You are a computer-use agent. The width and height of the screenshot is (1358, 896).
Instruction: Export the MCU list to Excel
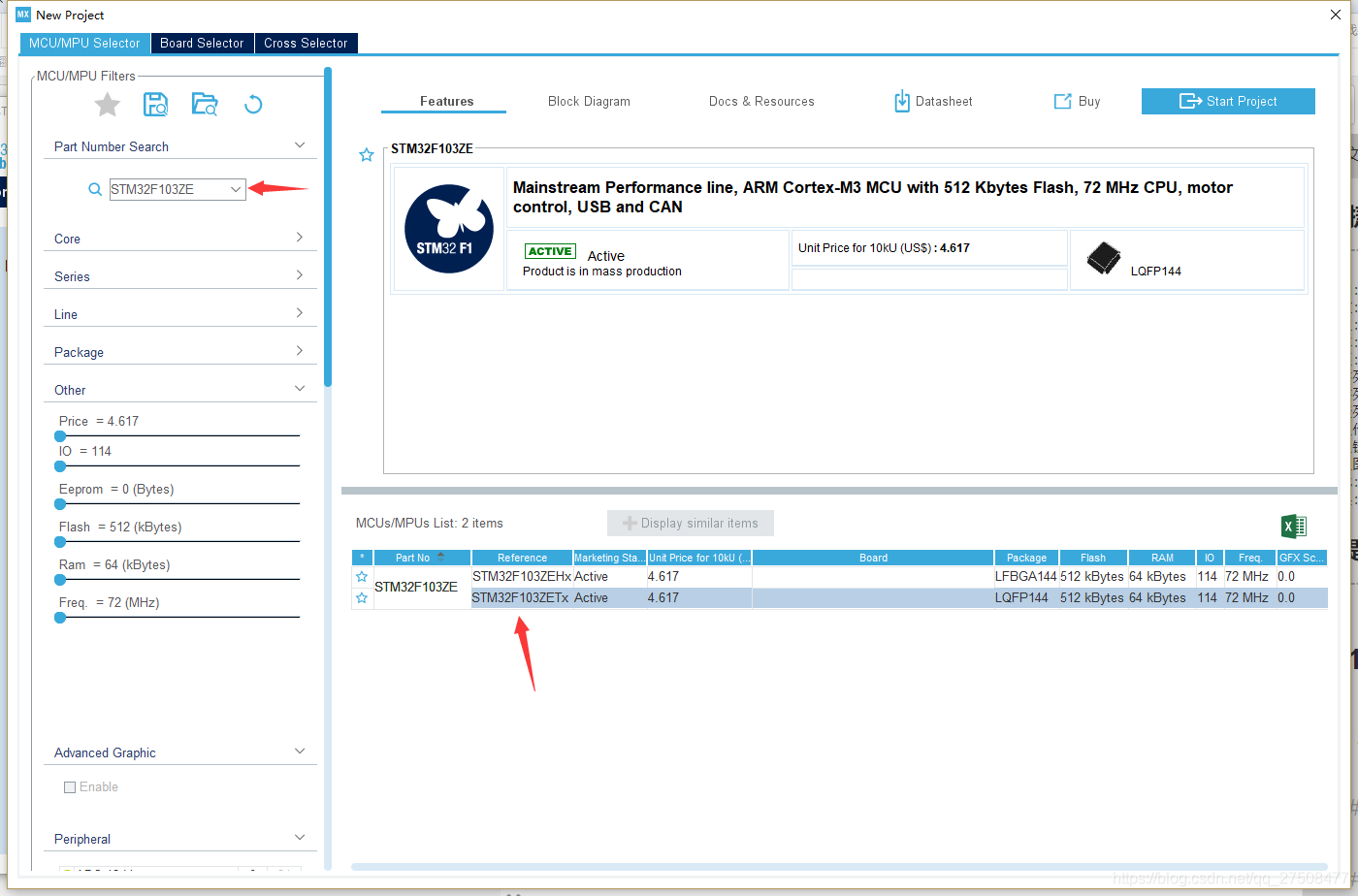pos(1294,527)
